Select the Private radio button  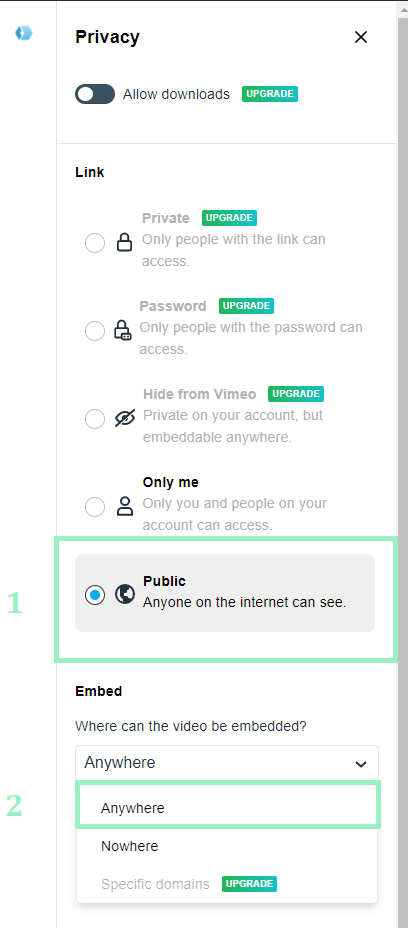point(95,243)
